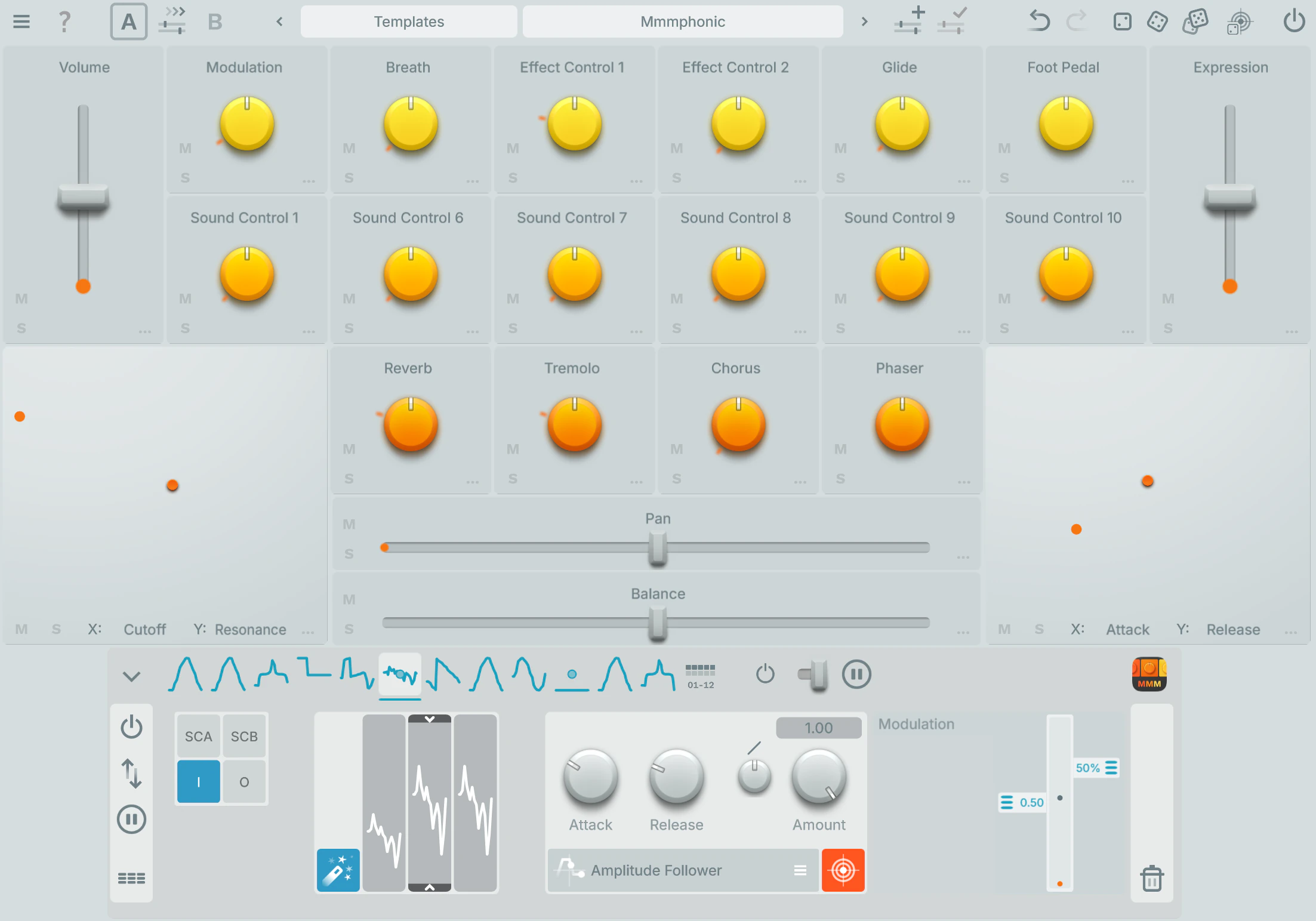Select the SCA sidechain button
The image size is (1316, 921).
(x=198, y=737)
